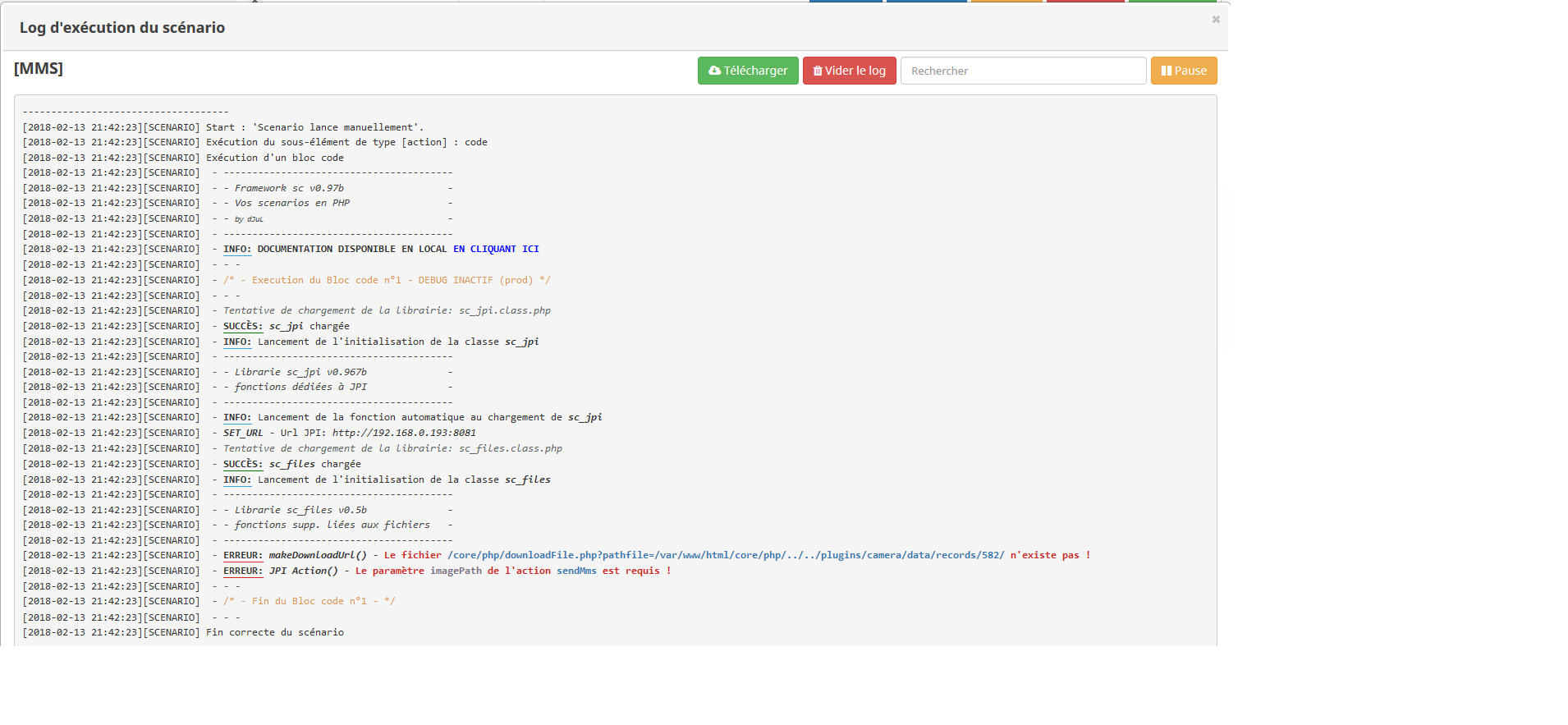The image size is (1568, 725).
Task: Click the pause icon in the Pause button
Action: [x=1167, y=71]
